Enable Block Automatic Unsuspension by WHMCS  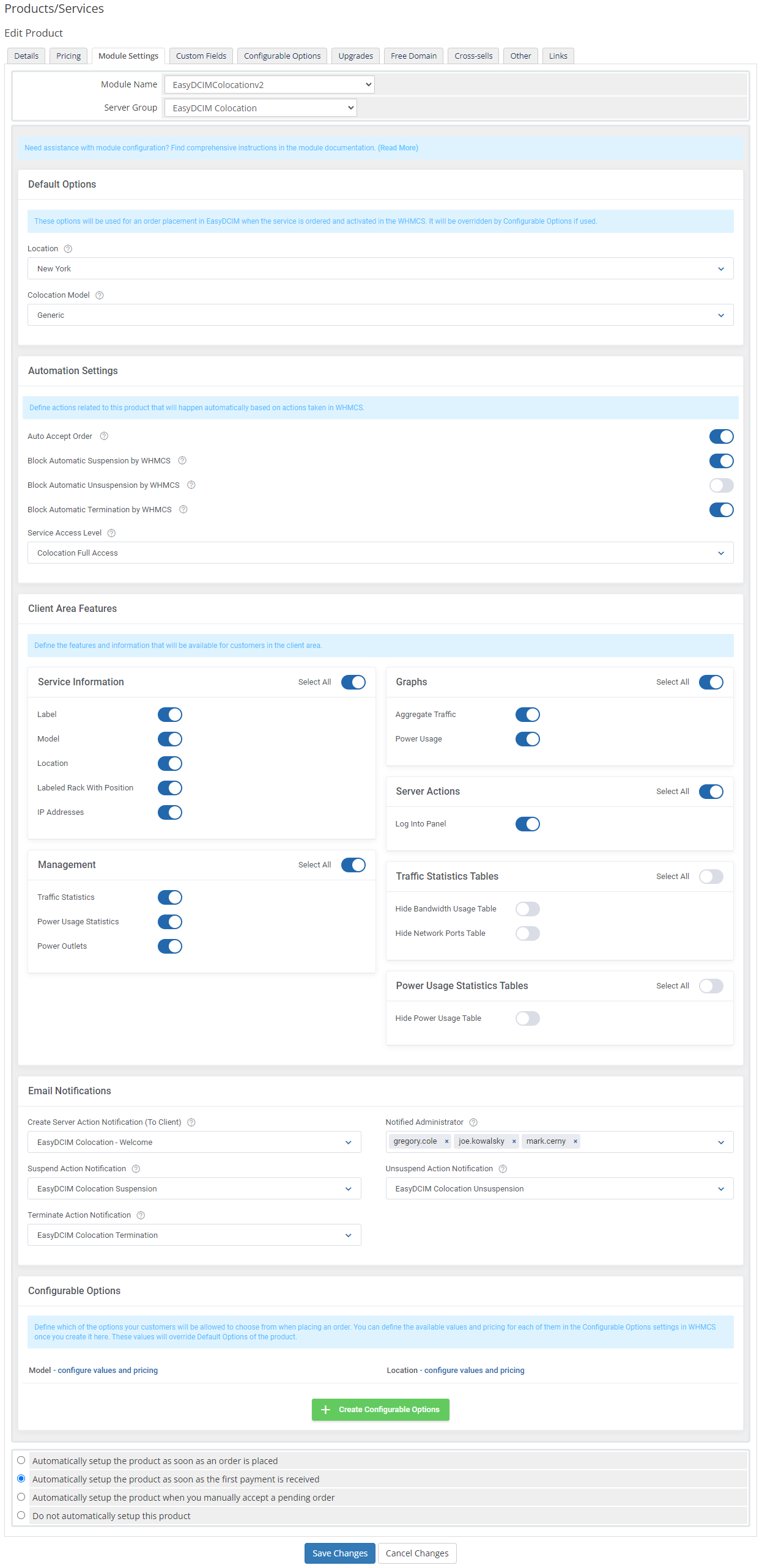pos(721,485)
